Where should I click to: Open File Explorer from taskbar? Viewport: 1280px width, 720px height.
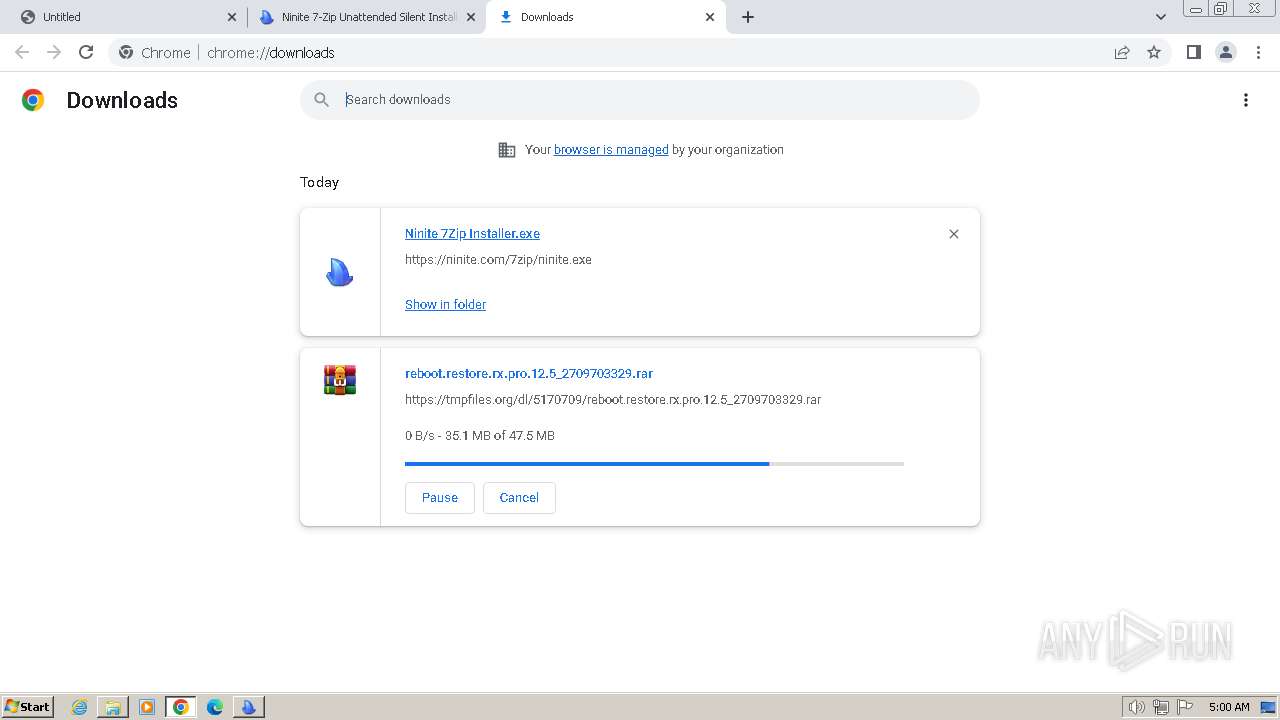pyautogui.click(x=113, y=707)
